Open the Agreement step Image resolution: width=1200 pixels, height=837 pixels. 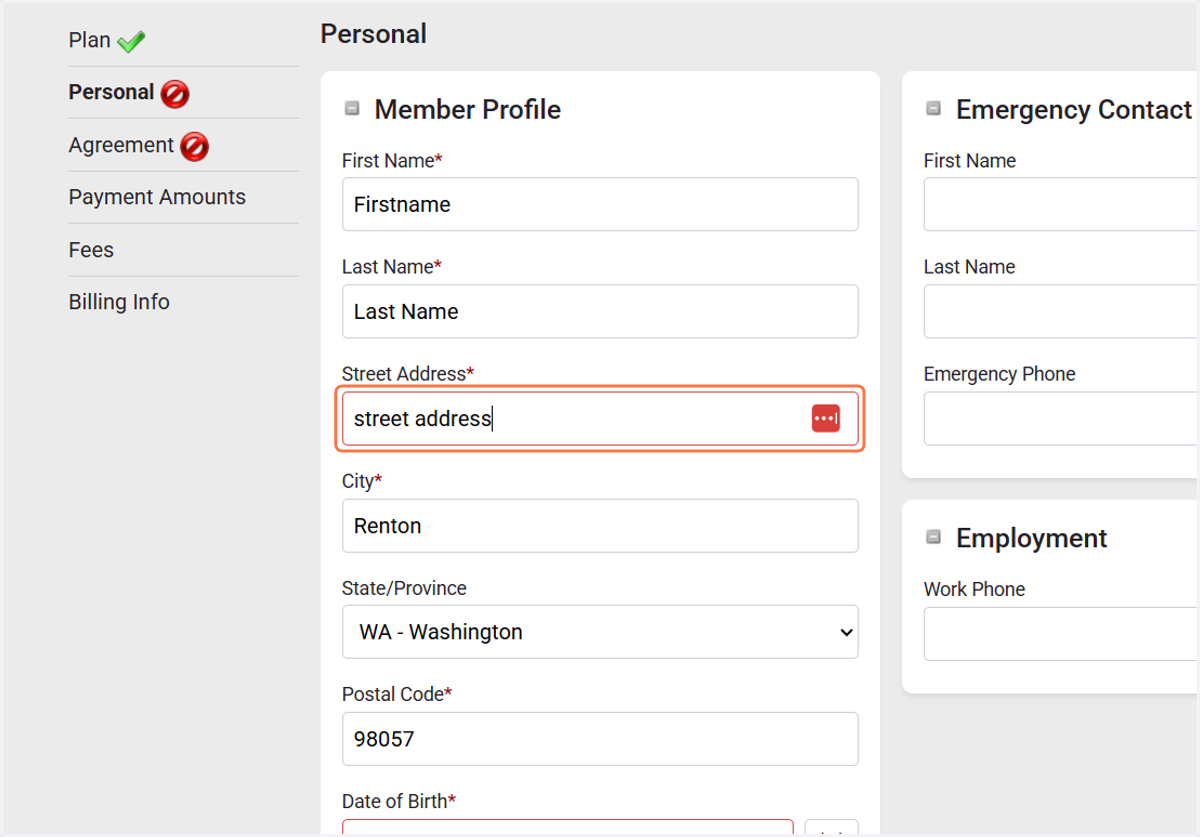click(x=121, y=145)
